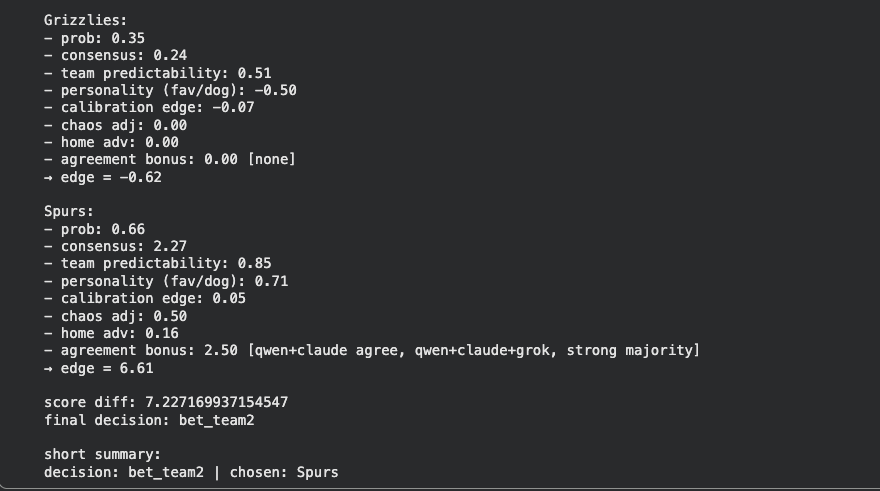Click the "Spurs:" heading line
The image size is (880, 491).
coord(69,211)
